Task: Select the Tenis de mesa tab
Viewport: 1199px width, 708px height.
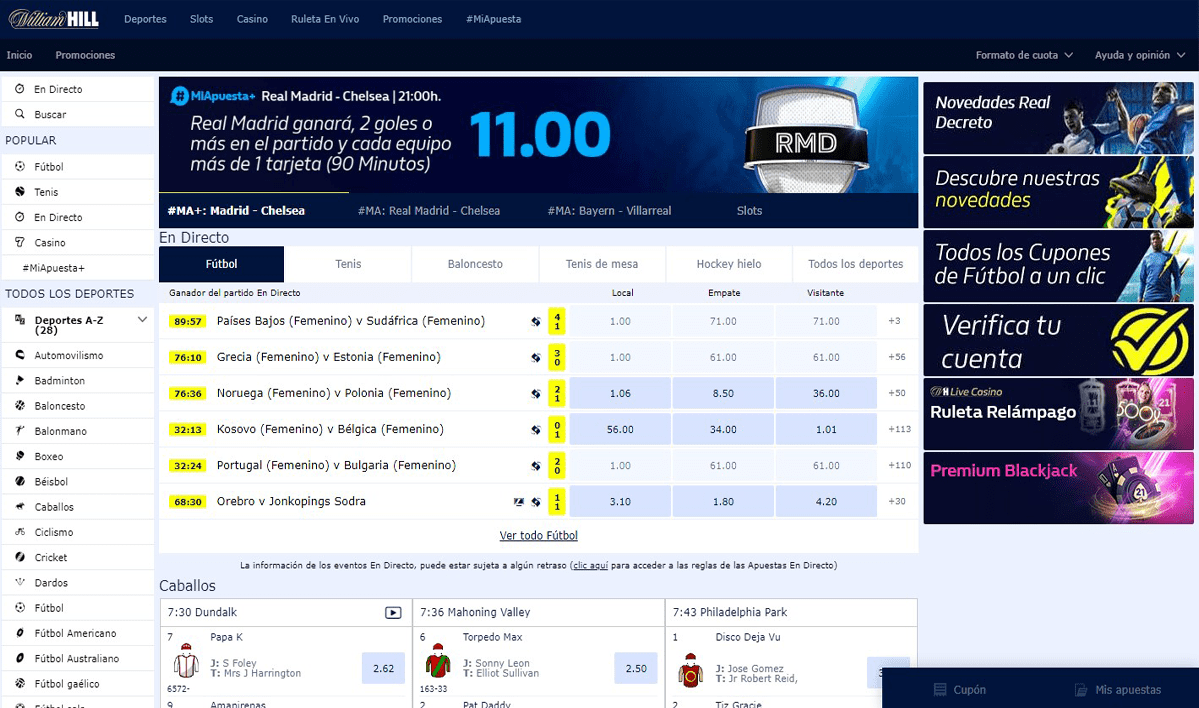Action: (602, 264)
